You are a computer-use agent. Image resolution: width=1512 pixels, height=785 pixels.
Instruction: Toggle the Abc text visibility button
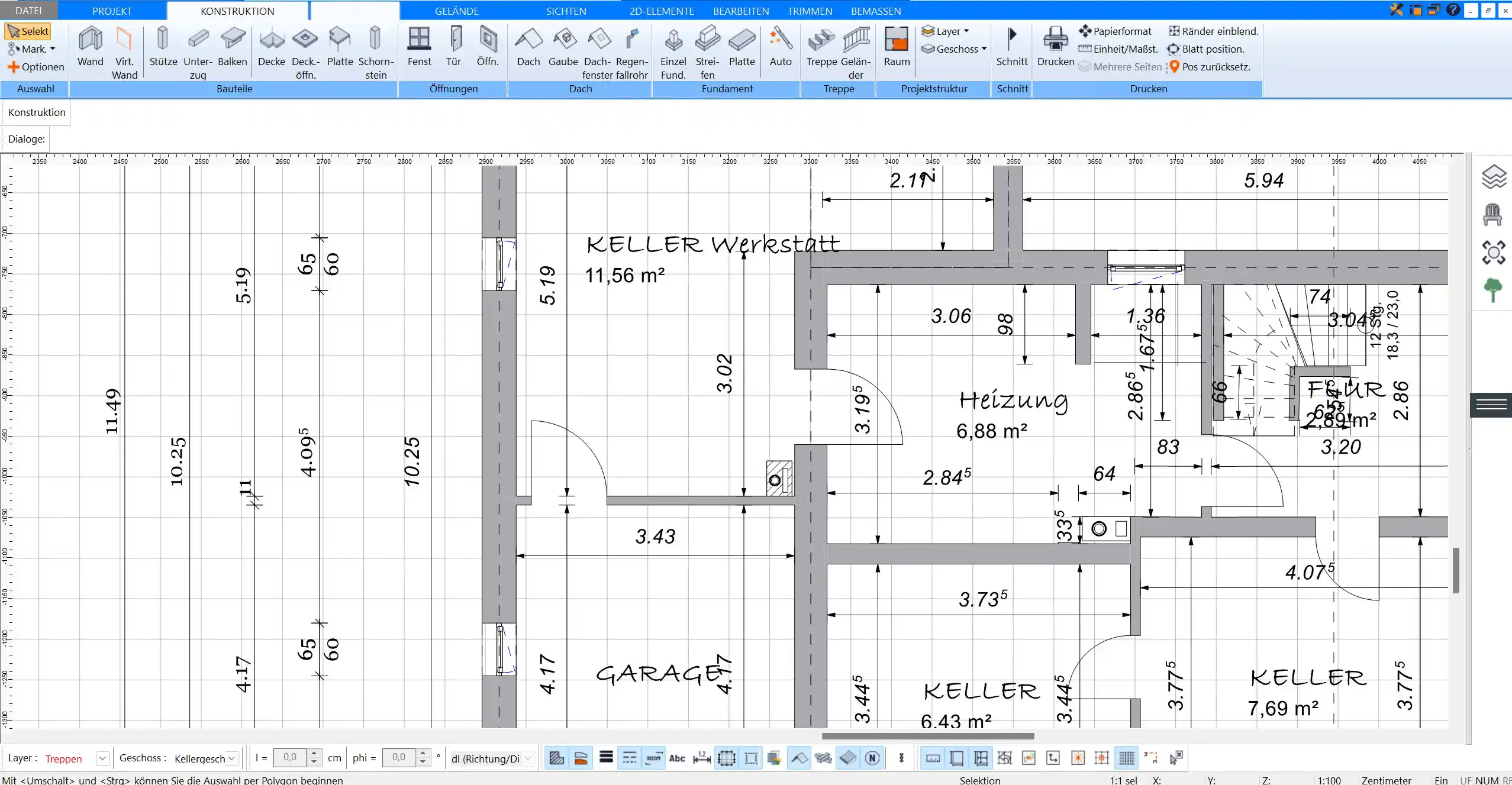[677, 758]
